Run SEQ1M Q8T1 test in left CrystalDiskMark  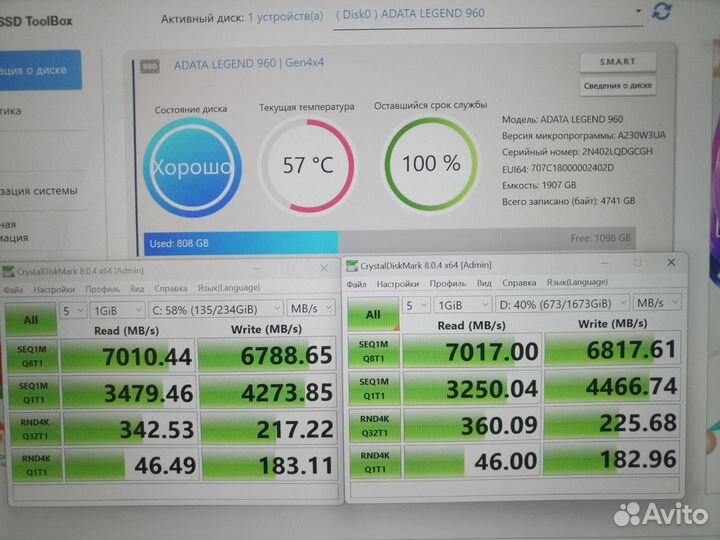coord(32,356)
